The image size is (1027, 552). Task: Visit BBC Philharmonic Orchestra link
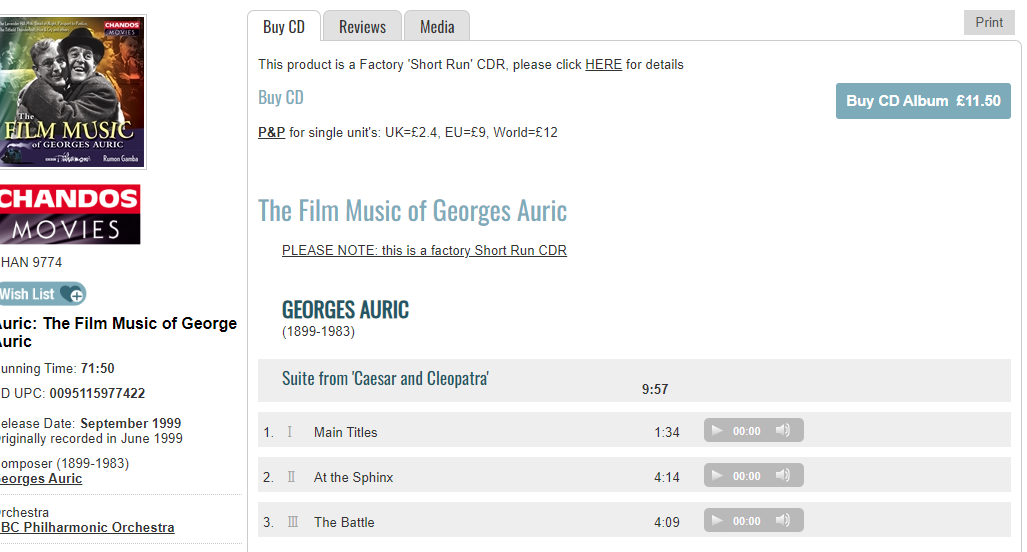click(86, 527)
